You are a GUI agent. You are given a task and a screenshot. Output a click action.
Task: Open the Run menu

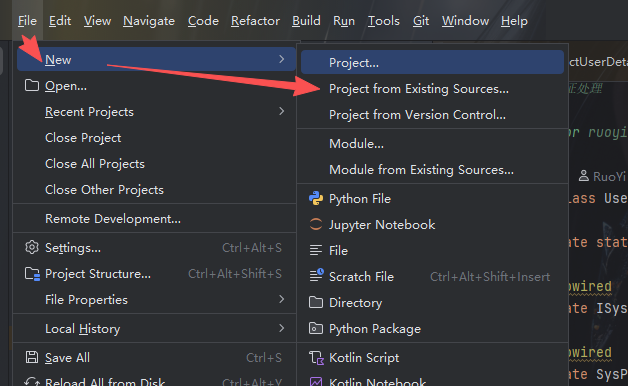point(344,21)
